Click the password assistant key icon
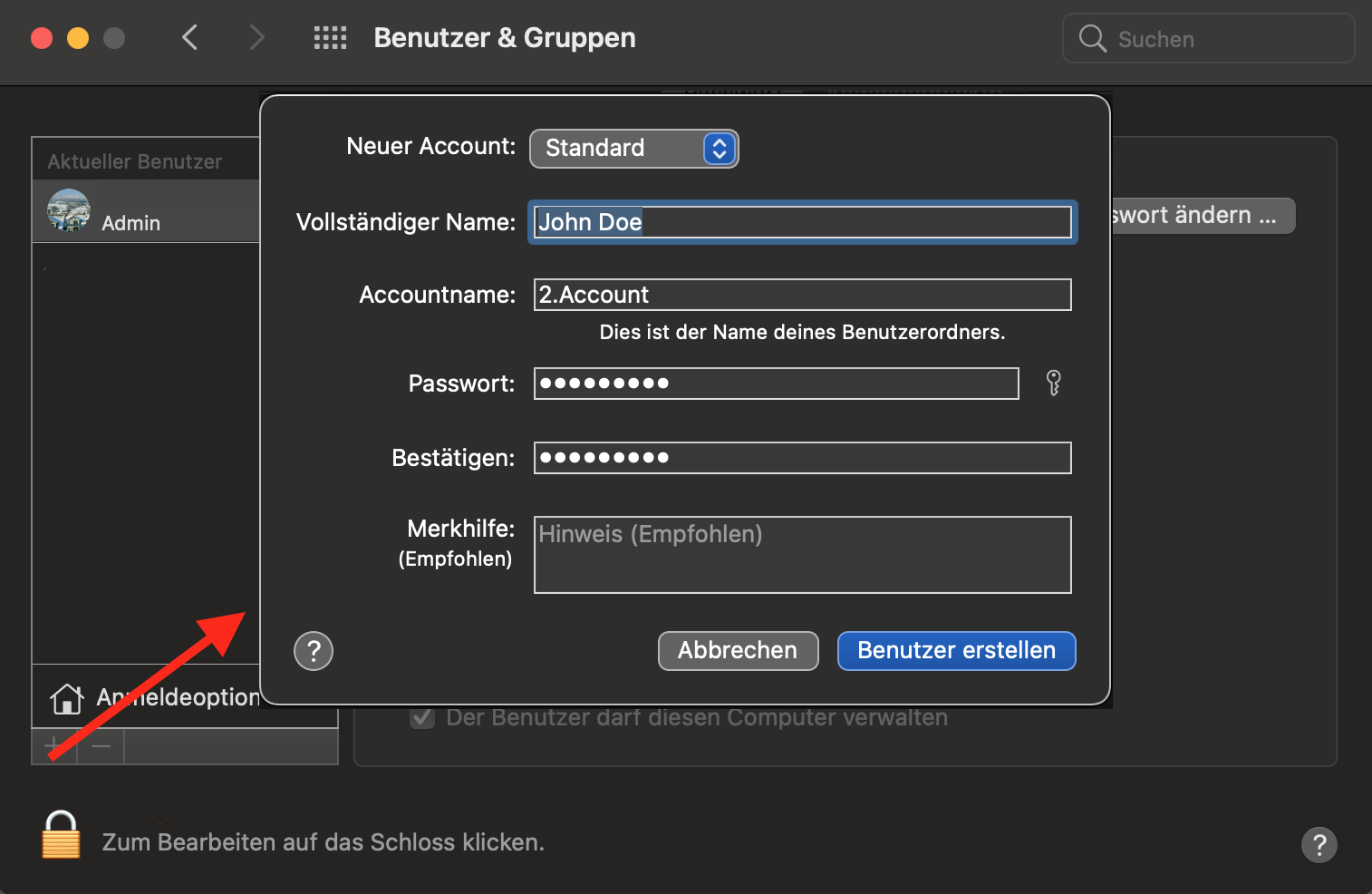Image resolution: width=1372 pixels, height=894 pixels. pos(1053,383)
